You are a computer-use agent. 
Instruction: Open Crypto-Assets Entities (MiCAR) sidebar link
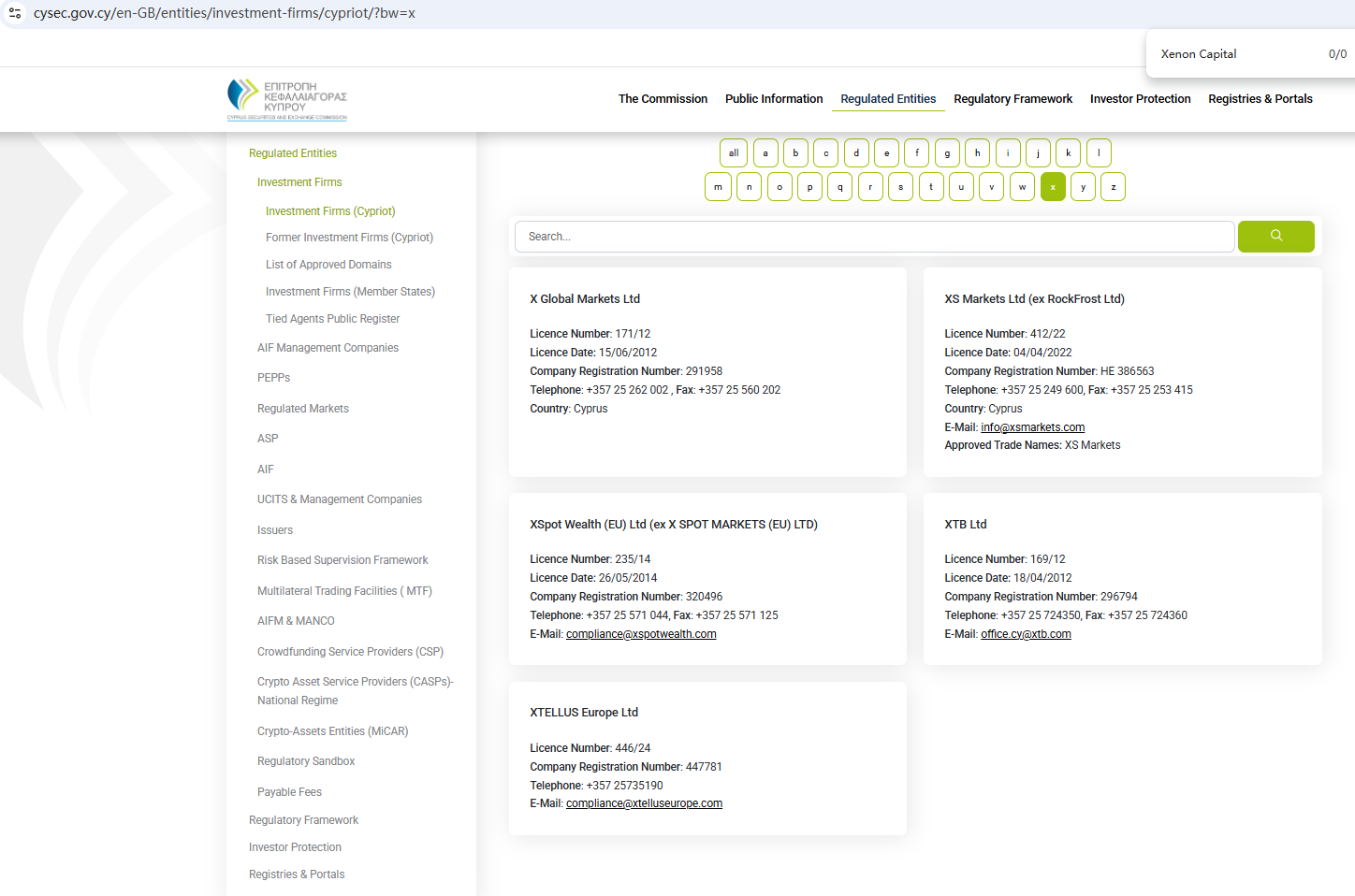(332, 731)
